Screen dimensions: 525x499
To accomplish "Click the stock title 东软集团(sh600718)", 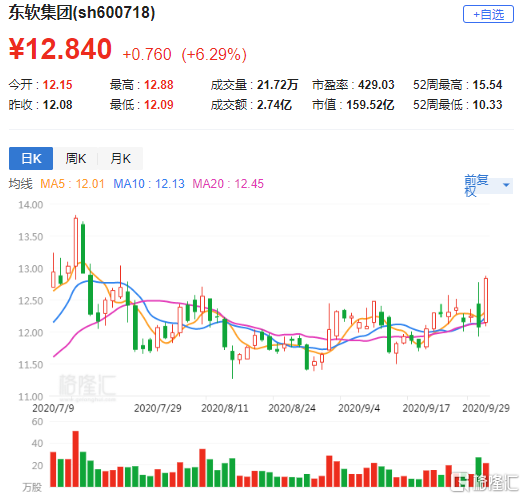I will pyautogui.click(x=82, y=13).
